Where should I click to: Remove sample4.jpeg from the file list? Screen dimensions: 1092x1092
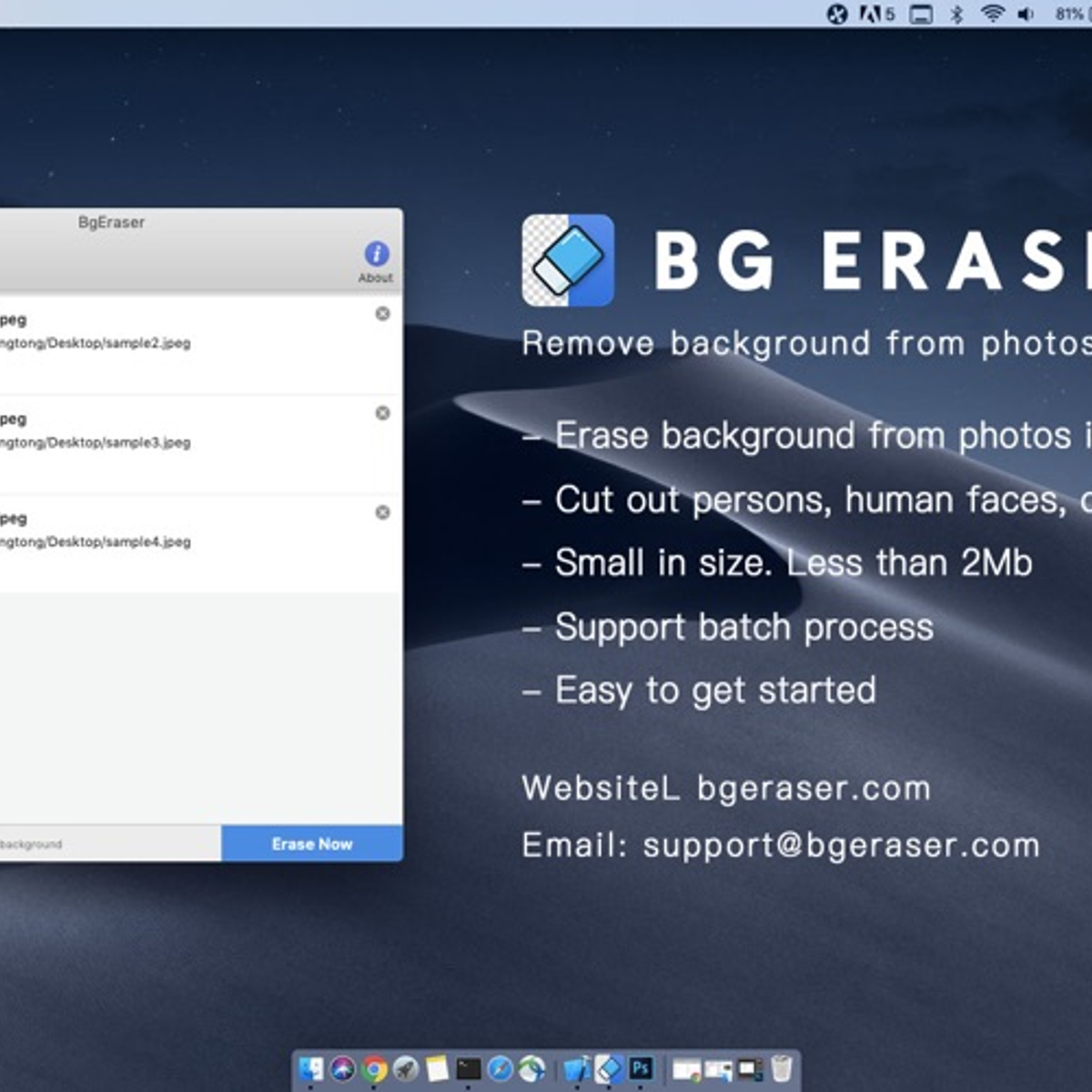(383, 512)
